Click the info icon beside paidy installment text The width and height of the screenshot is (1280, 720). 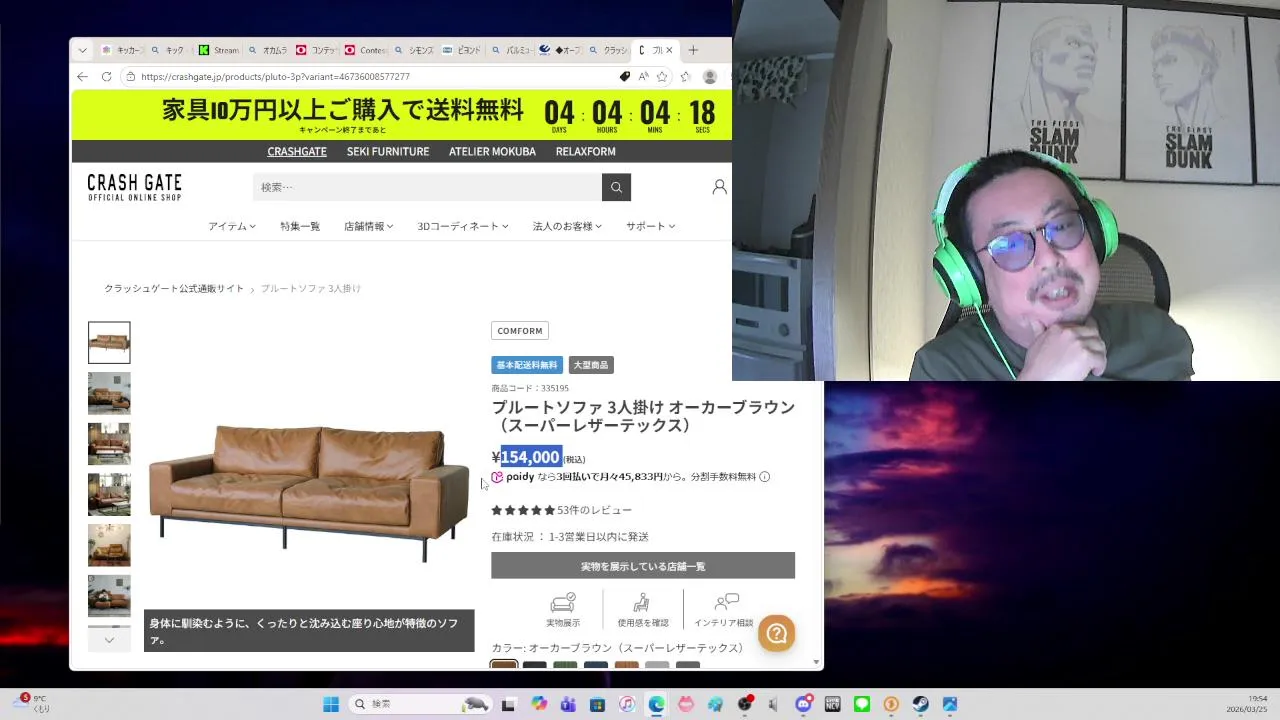tap(765, 477)
